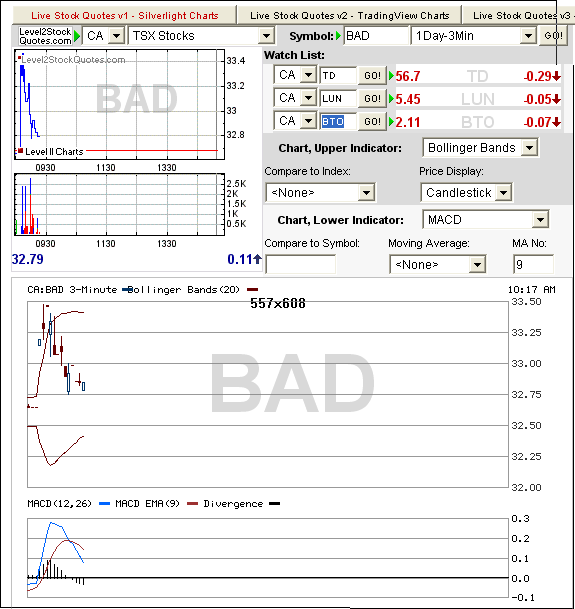Click the Bollinger Bands(20) legend label
The height and width of the screenshot is (609, 575).
183,290
